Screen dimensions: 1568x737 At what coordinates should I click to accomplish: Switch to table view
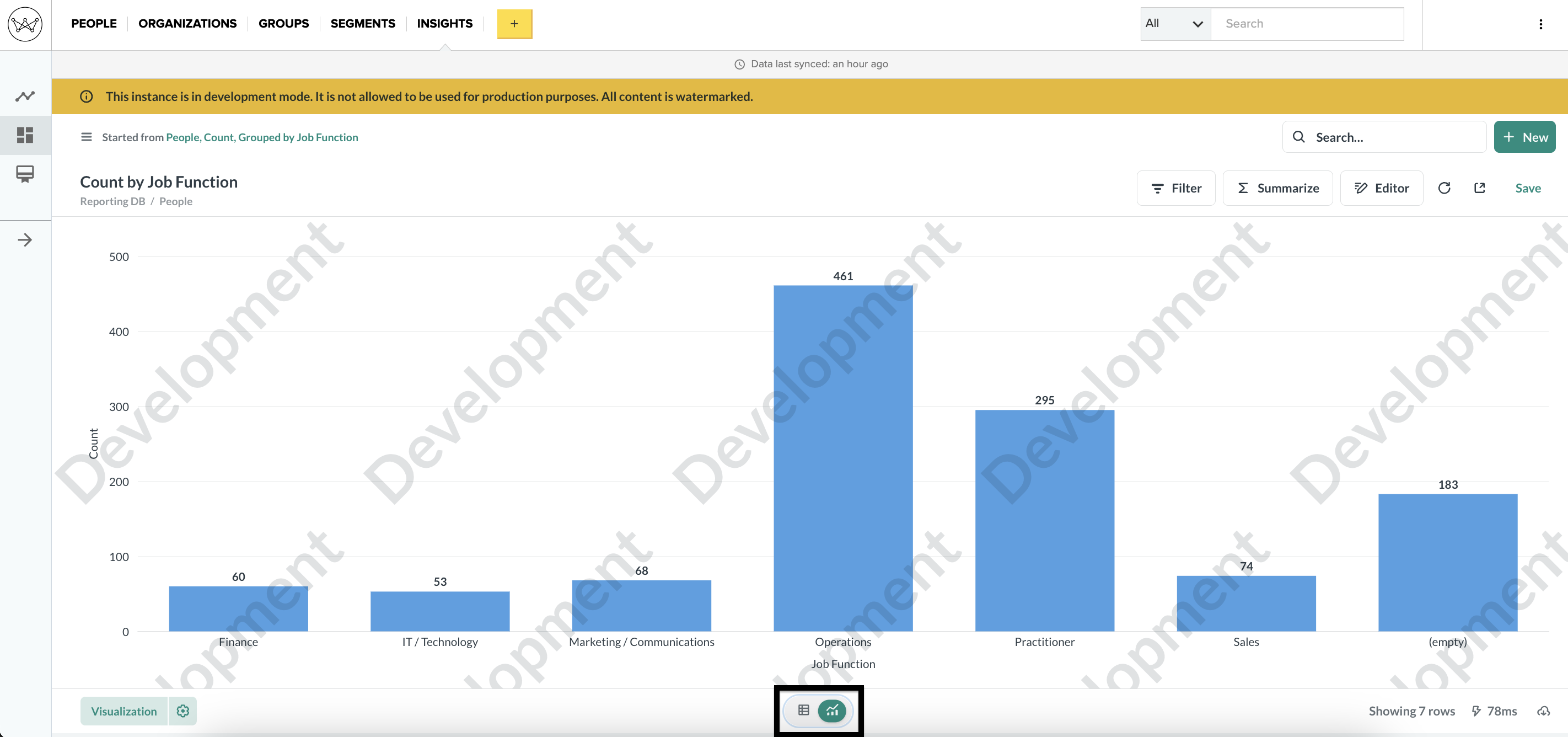click(x=803, y=710)
